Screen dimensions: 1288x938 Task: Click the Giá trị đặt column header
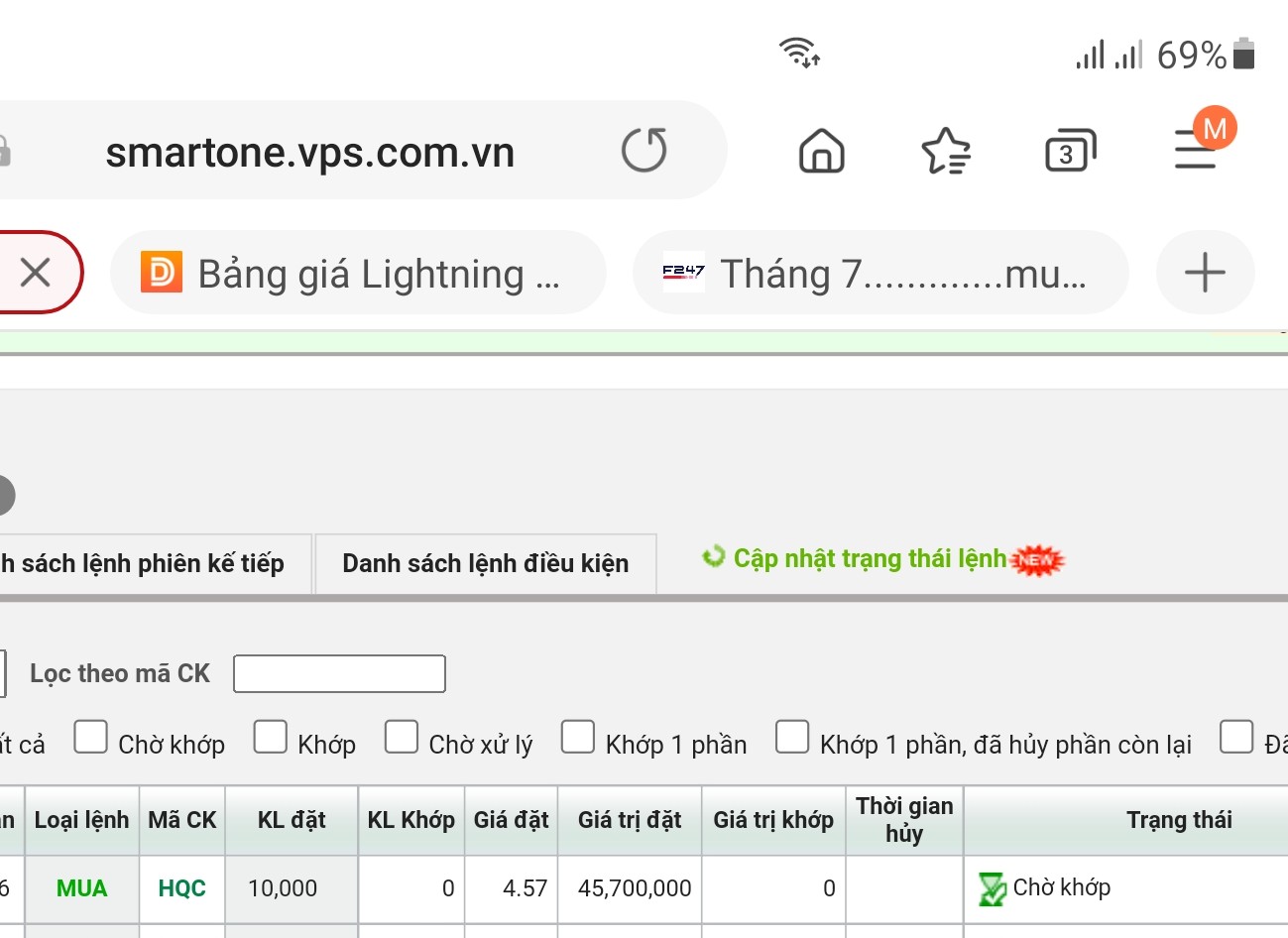coord(630,820)
